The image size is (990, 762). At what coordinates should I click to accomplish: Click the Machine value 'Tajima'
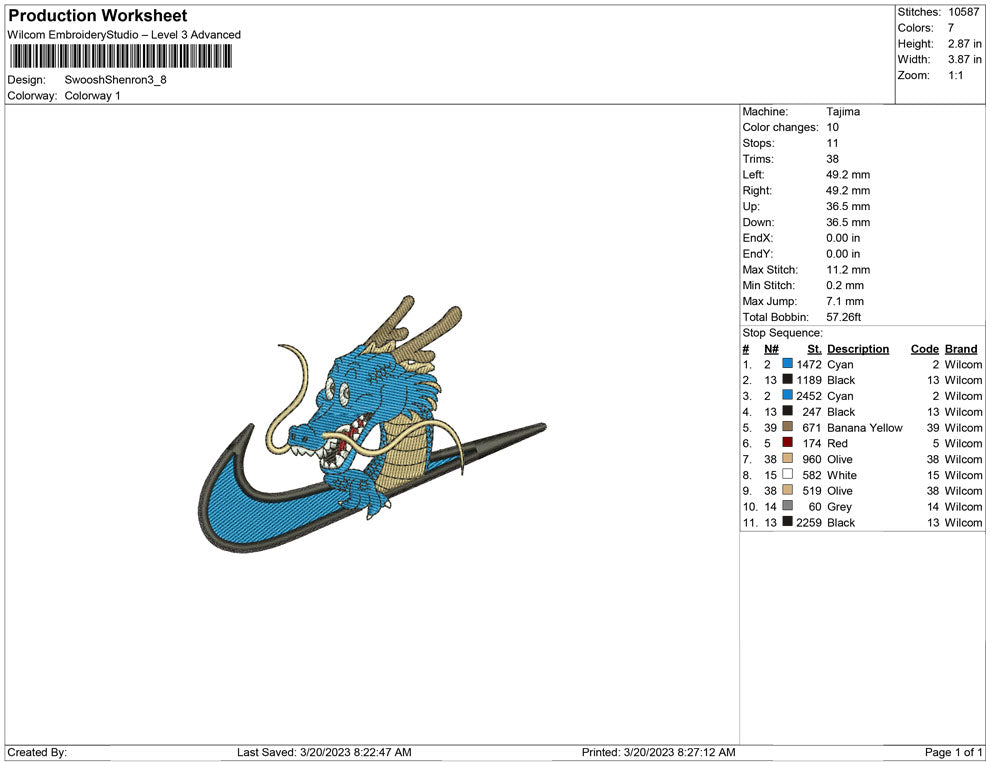[x=843, y=112]
